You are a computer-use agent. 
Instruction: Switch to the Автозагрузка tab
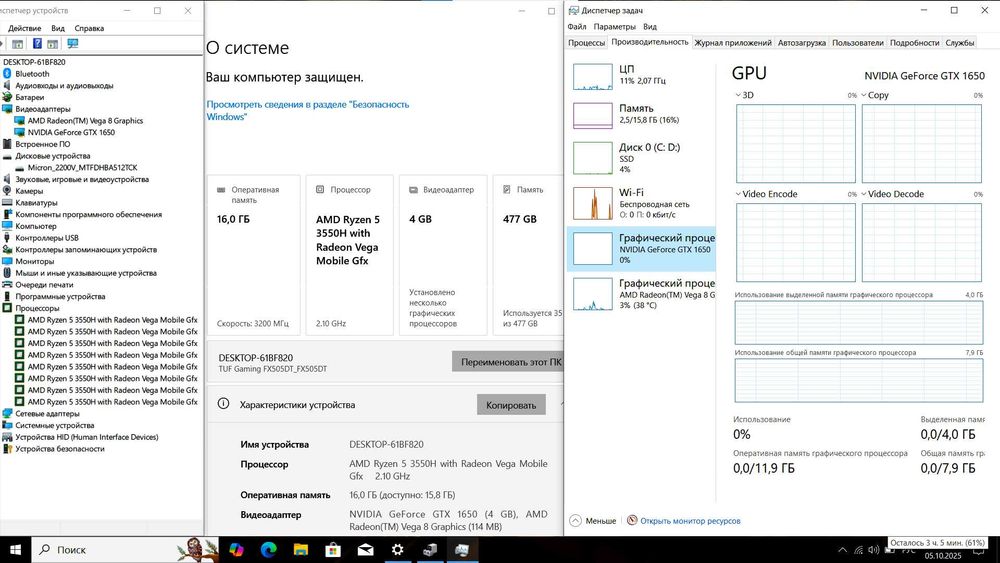click(x=802, y=43)
